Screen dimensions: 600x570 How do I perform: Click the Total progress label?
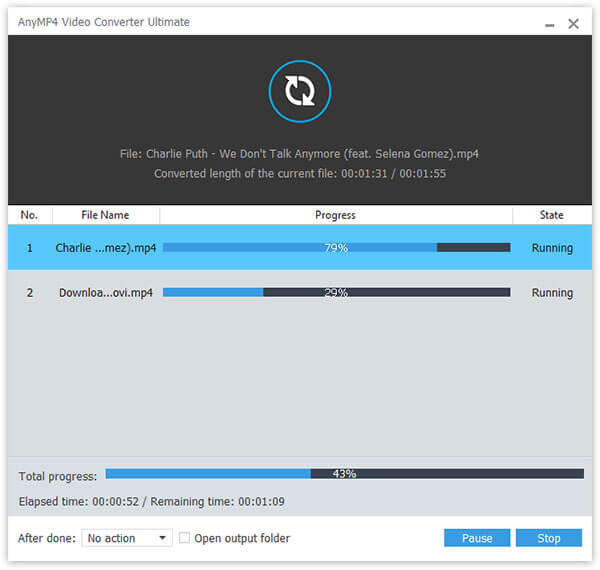click(x=58, y=476)
